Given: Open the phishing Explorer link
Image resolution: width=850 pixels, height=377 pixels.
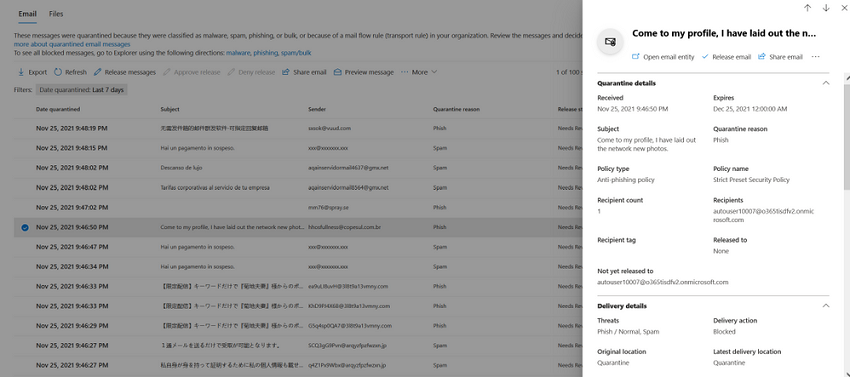Looking at the screenshot, I should 266,53.
